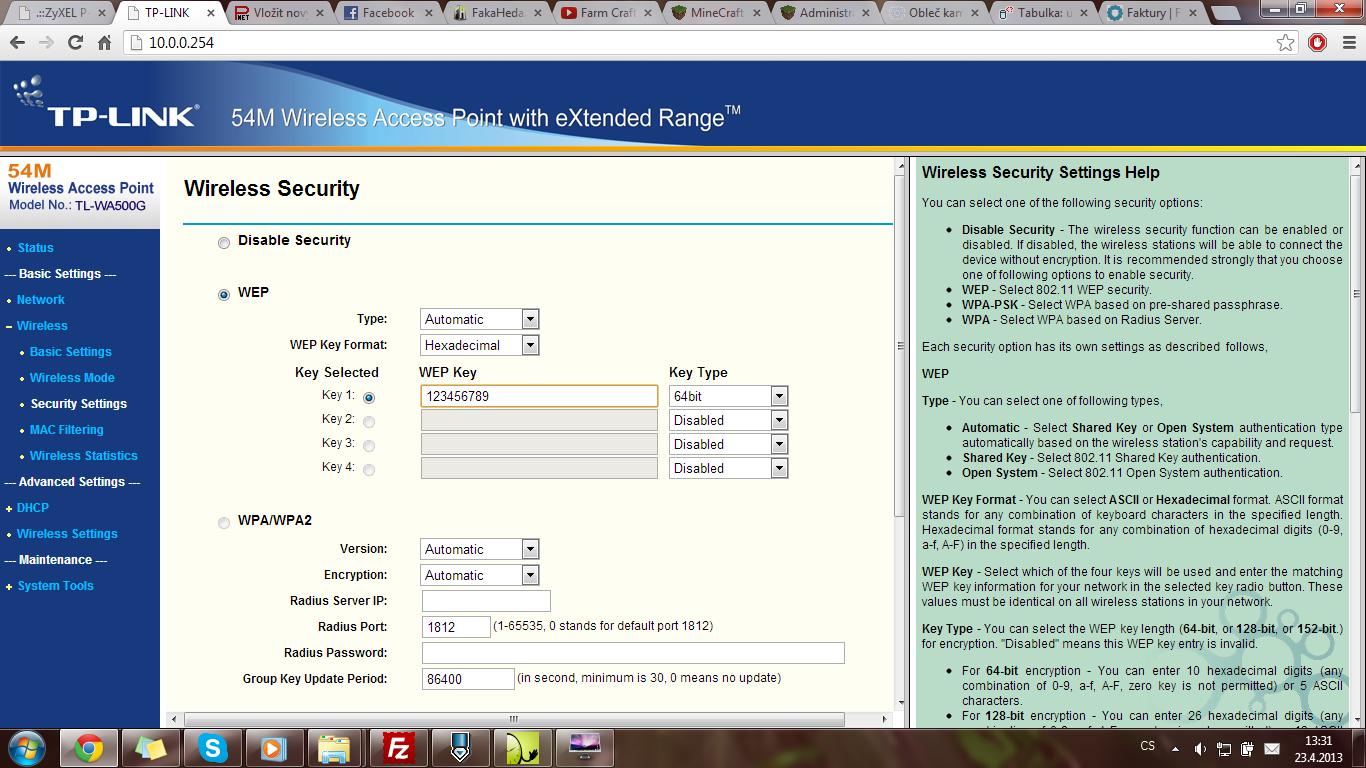The width and height of the screenshot is (1366, 768).
Task: Open the browser home page icon
Action: click(104, 43)
